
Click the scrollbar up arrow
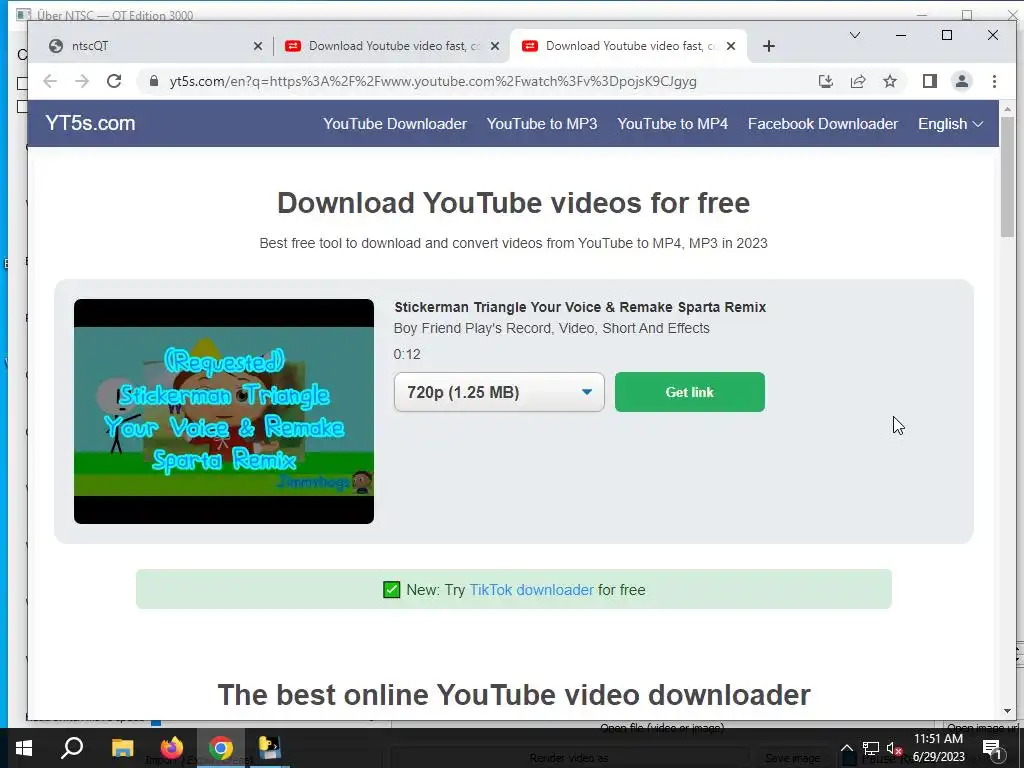pyautogui.click(x=1007, y=109)
